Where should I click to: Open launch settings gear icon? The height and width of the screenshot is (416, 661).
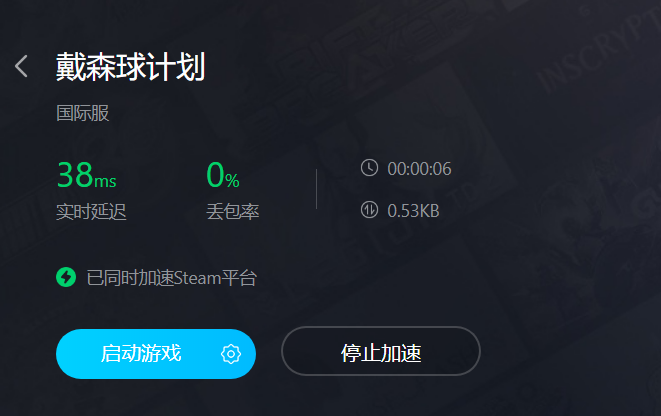tap(231, 354)
